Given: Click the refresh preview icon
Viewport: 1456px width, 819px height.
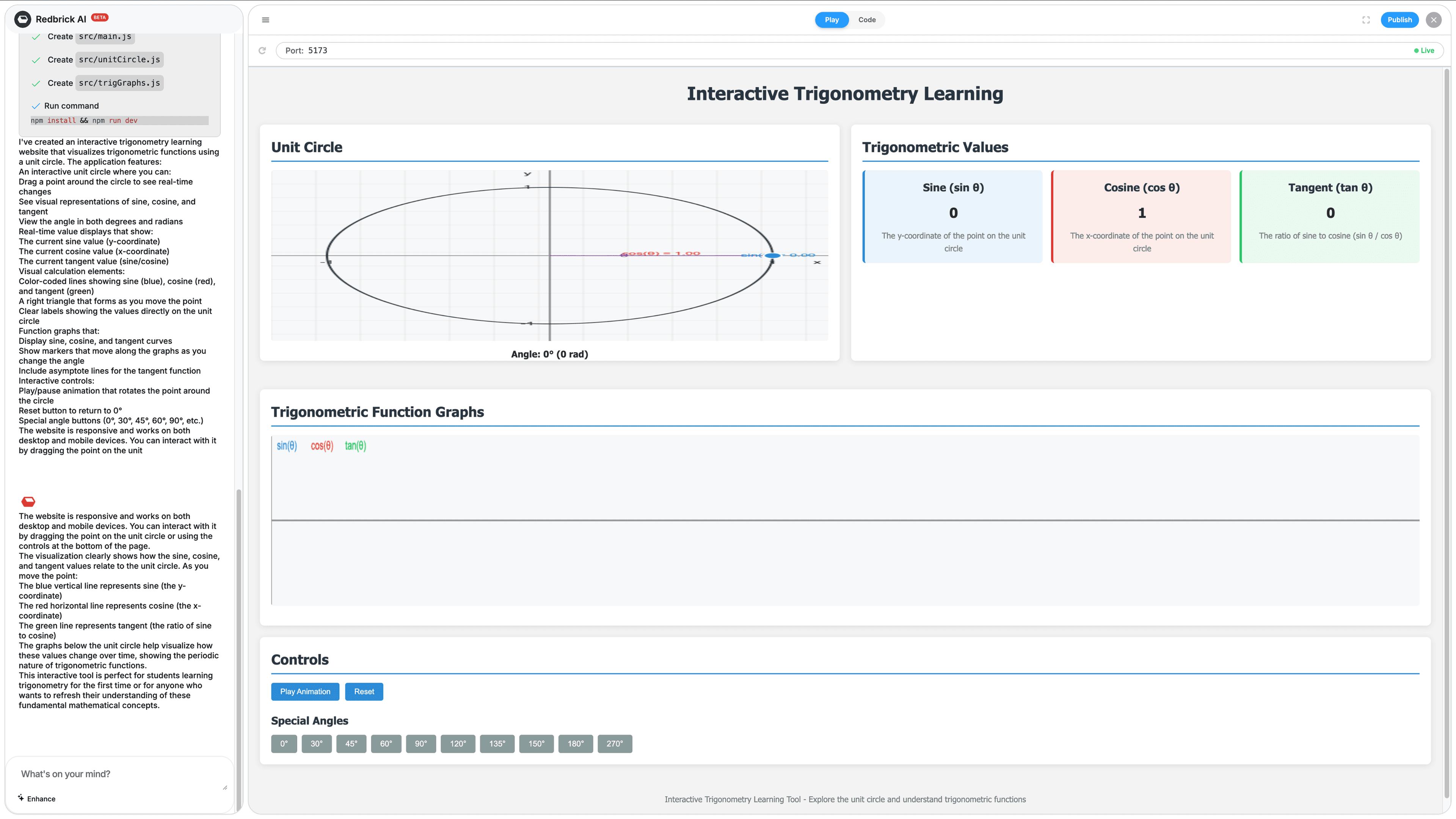Looking at the screenshot, I should (262, 50).
